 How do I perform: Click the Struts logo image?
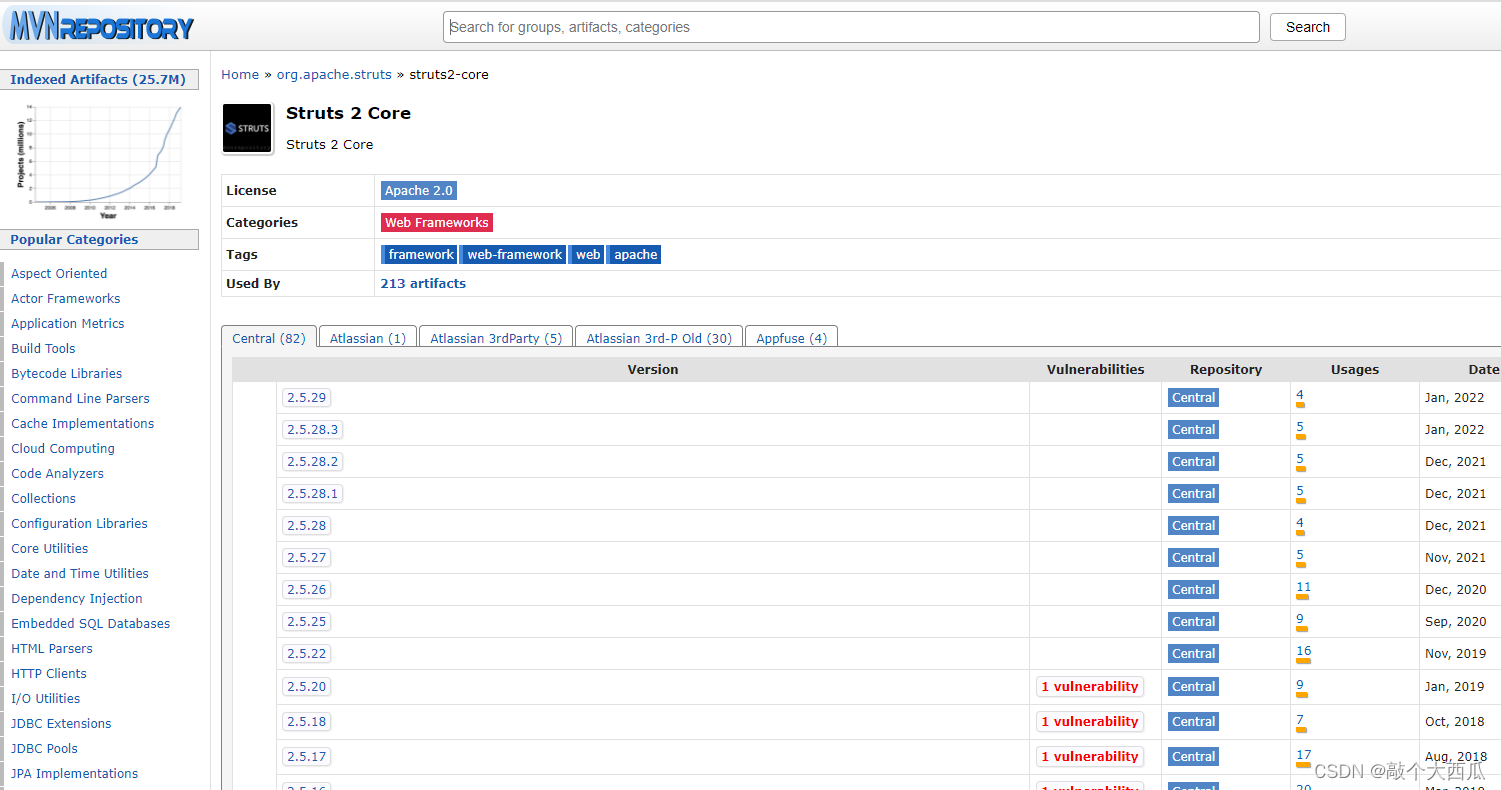tap(247, 128)
